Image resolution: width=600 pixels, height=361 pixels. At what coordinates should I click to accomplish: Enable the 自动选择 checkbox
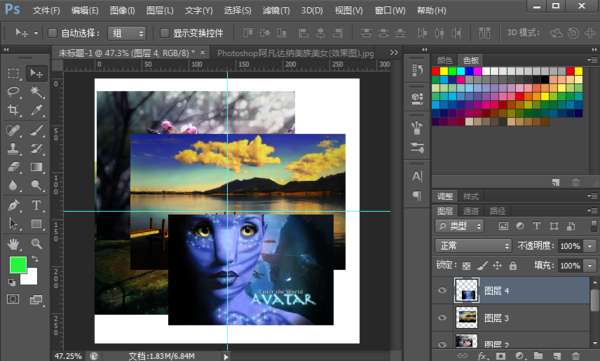click(52, 33)
